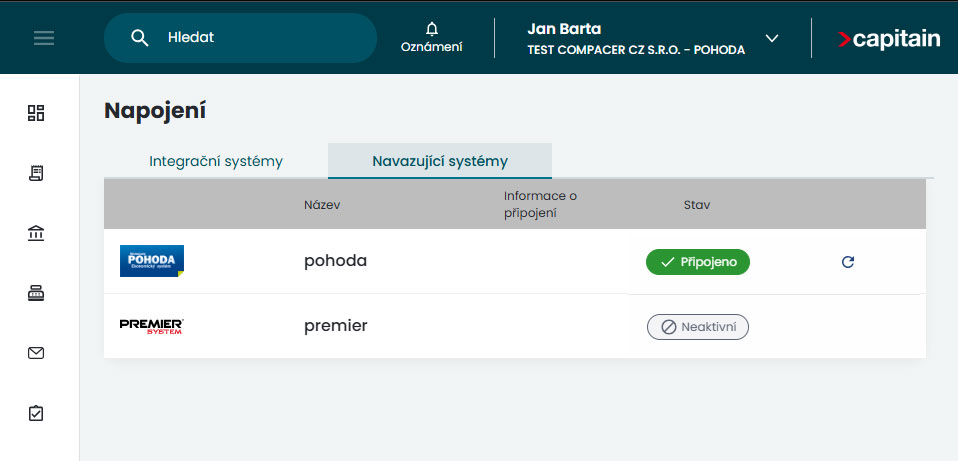Open the envelope mail icon in sidebar
Image resolution: width=958 pixels, height=461 pixels.
pos(36,353)
